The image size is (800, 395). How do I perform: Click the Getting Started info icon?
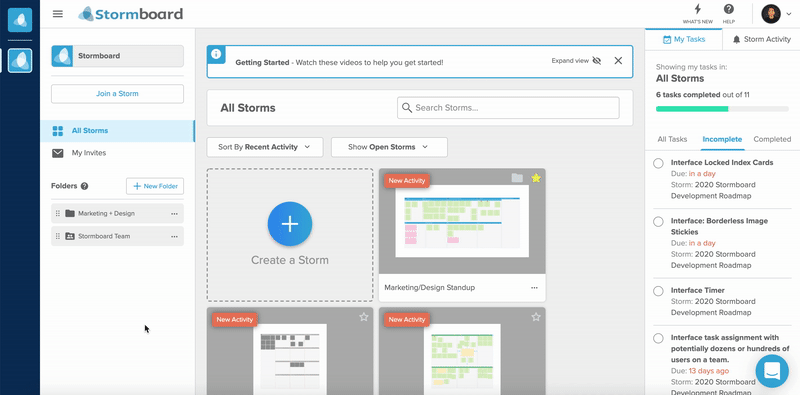(x=216, y=54)
